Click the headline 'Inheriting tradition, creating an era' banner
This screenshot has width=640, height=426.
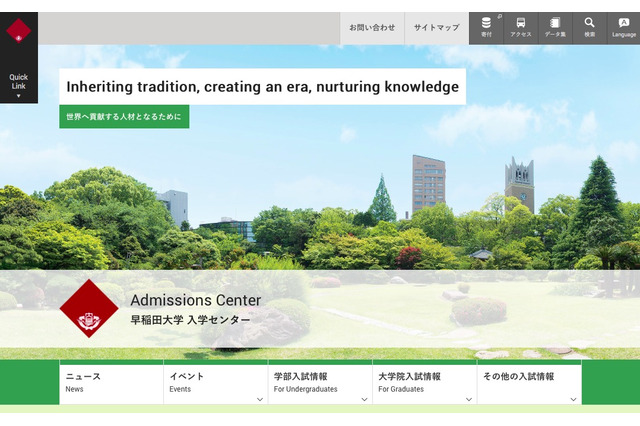pos(262,87)
